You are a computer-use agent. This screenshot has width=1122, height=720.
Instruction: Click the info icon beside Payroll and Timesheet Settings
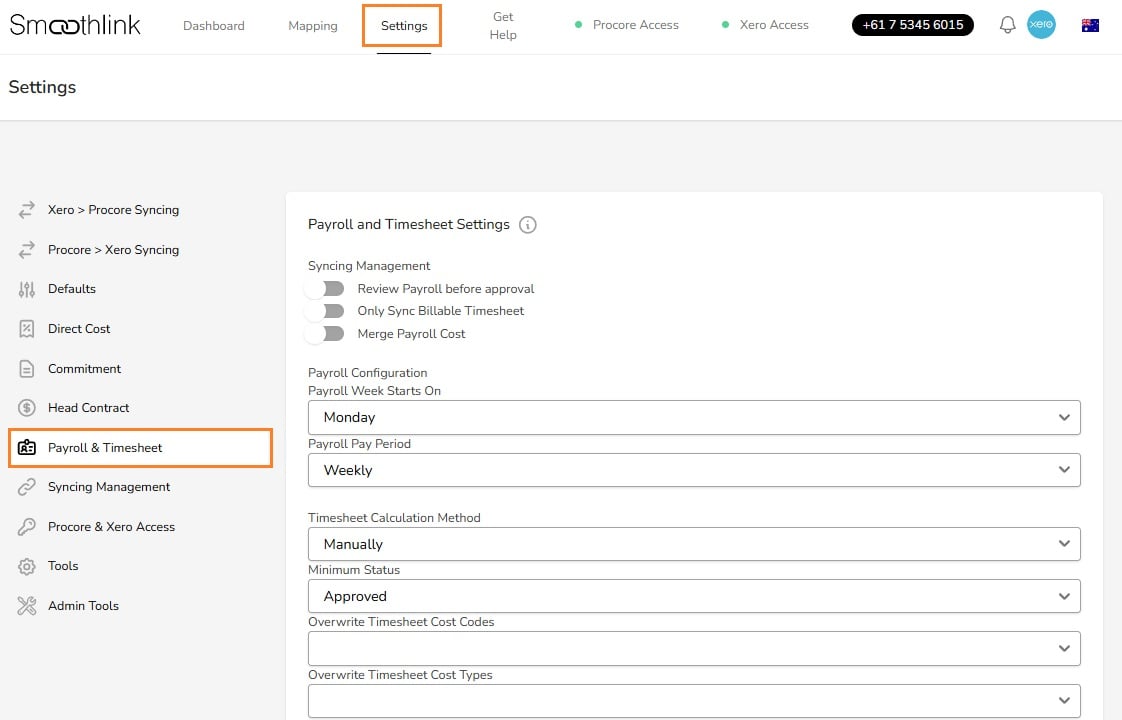528,225
